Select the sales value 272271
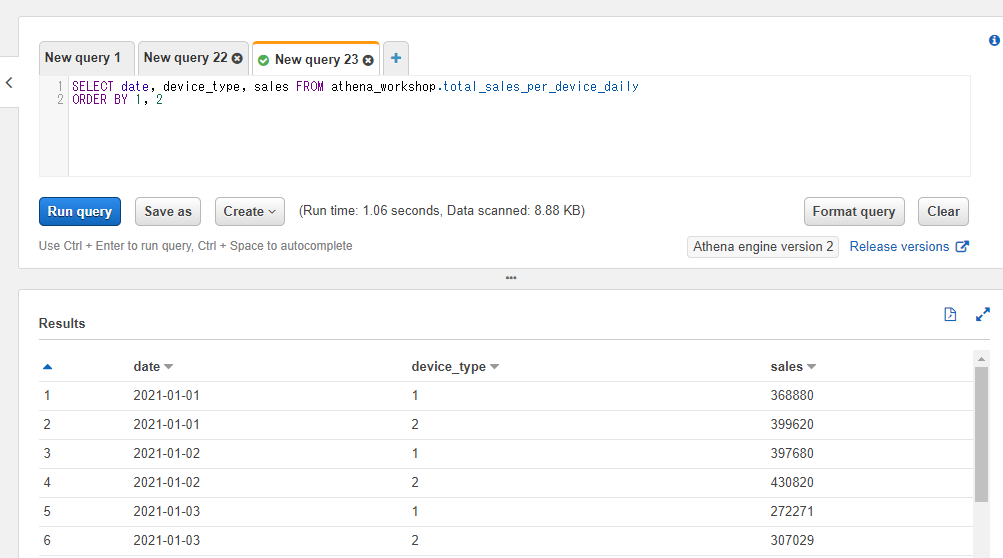Screen dimensions: 1003x558 click(792, 511)
